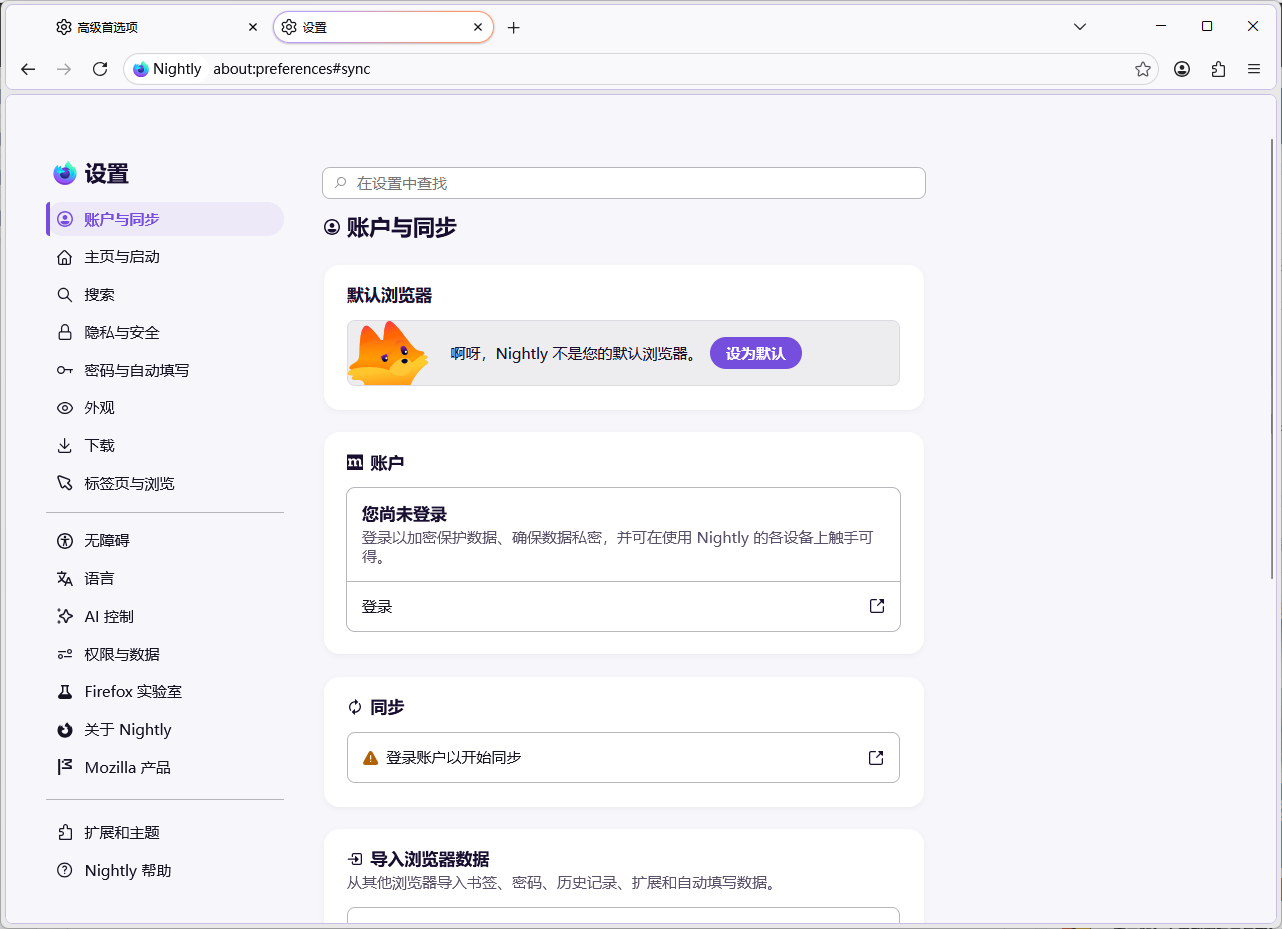This screenshot has height=929, width=1282.
Task: Close the 设置 tab
Action: pyautogui.click(x=478, y=27)
